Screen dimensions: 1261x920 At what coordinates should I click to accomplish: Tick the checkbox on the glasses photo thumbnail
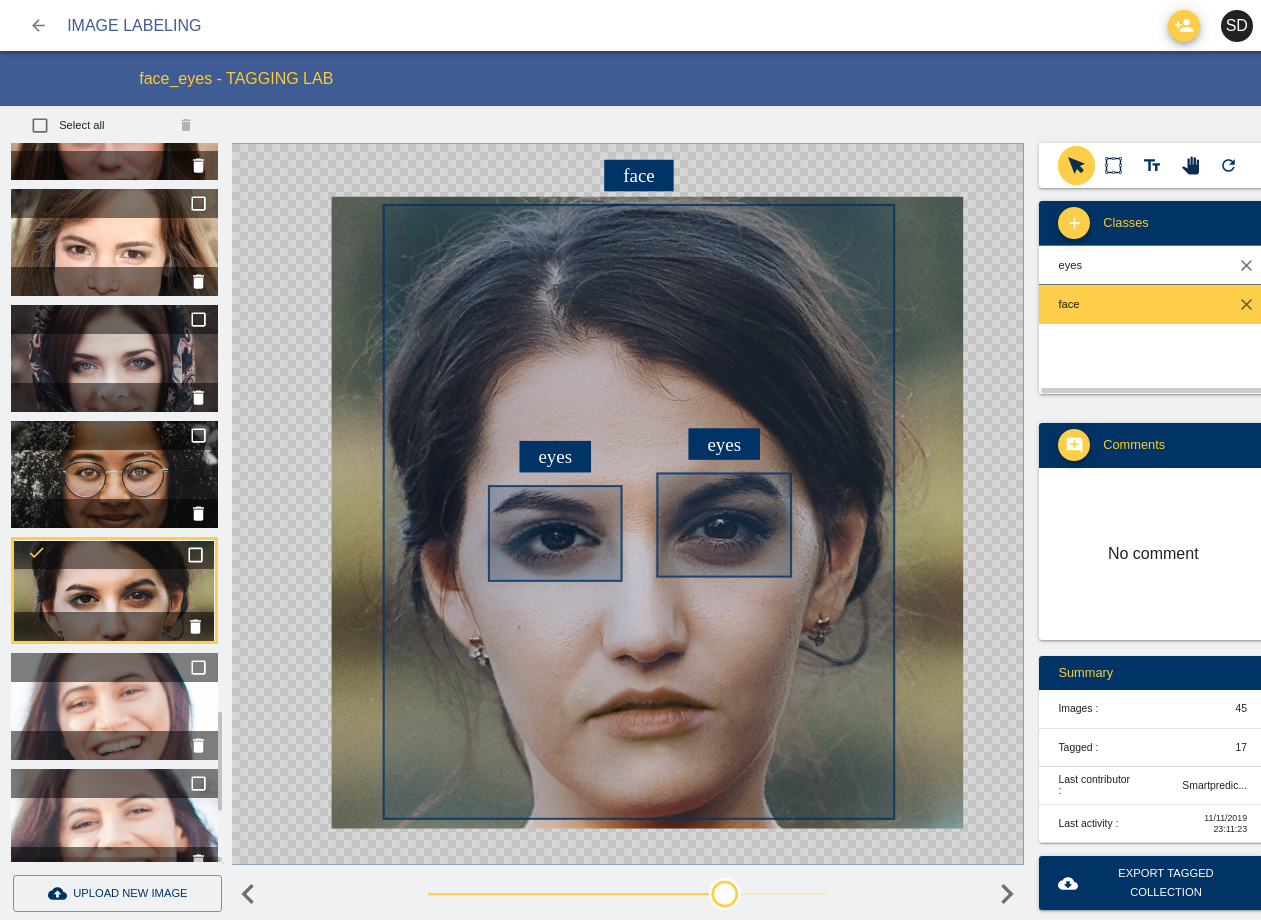click(x=198, y=435)
